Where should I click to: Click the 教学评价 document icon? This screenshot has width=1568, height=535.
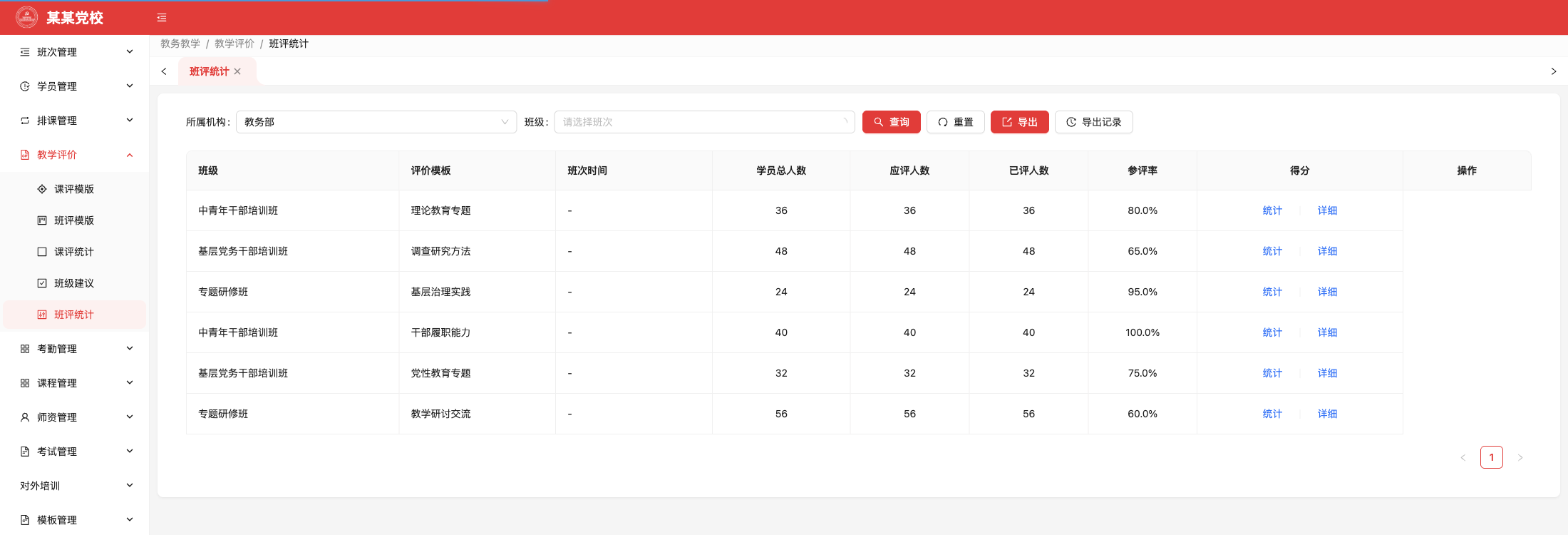25,155
